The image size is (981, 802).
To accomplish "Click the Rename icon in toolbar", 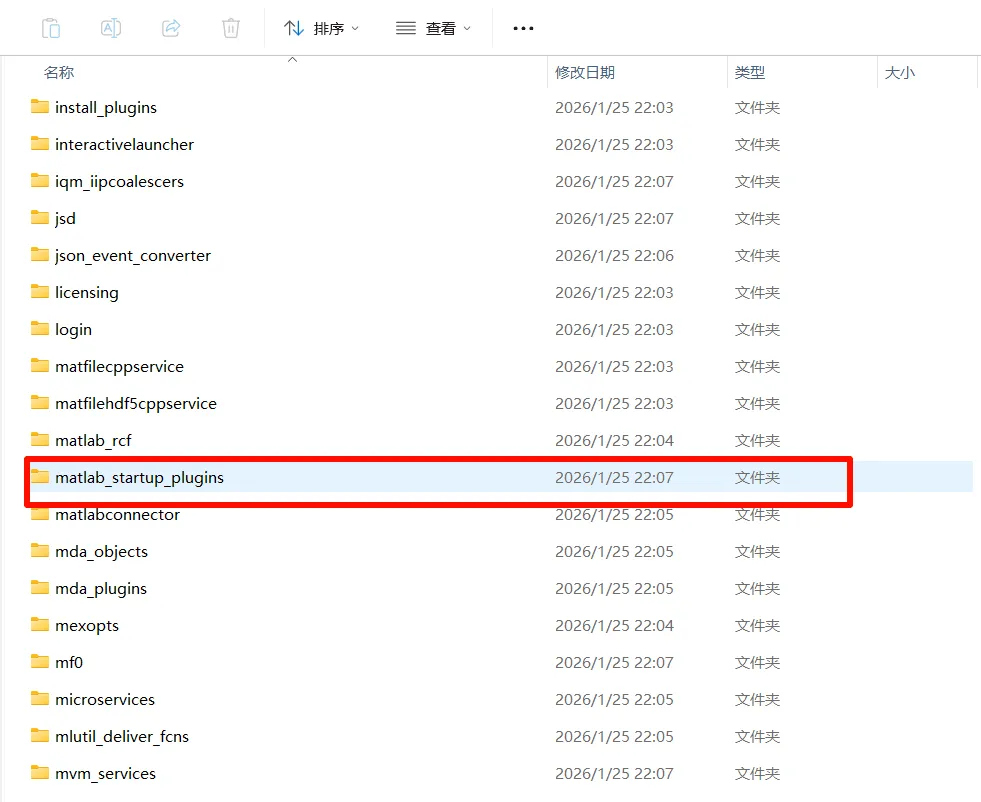I will tap(111, 28).
